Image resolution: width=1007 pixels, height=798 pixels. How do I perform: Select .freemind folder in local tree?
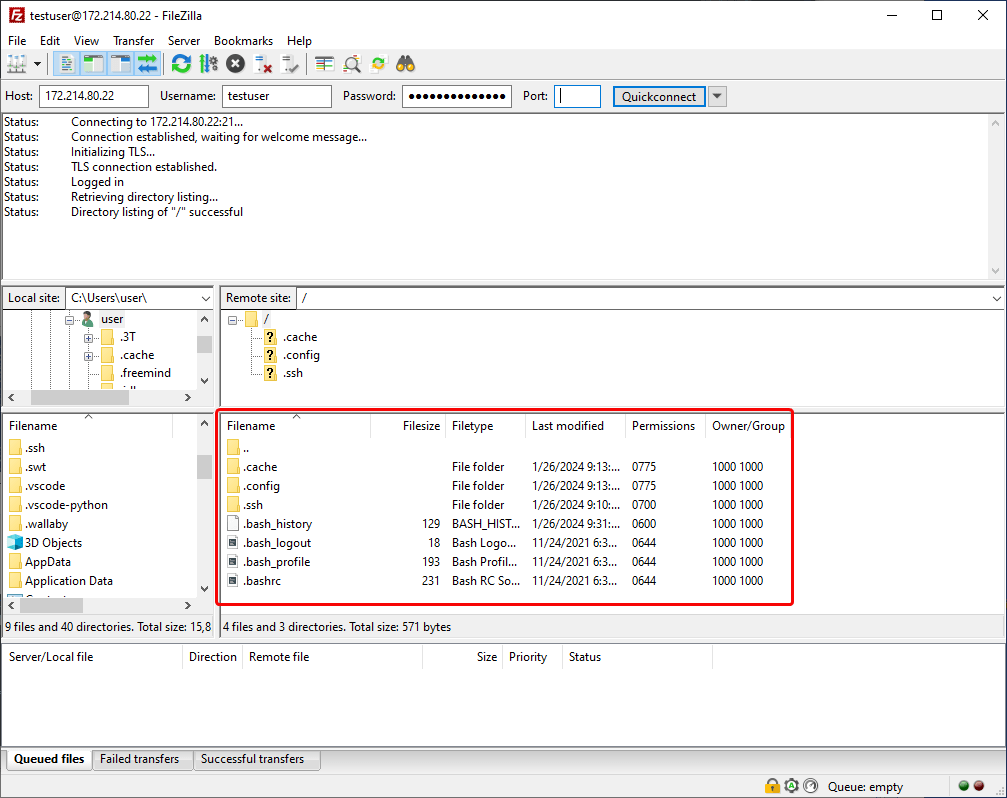tap(145, 373)
